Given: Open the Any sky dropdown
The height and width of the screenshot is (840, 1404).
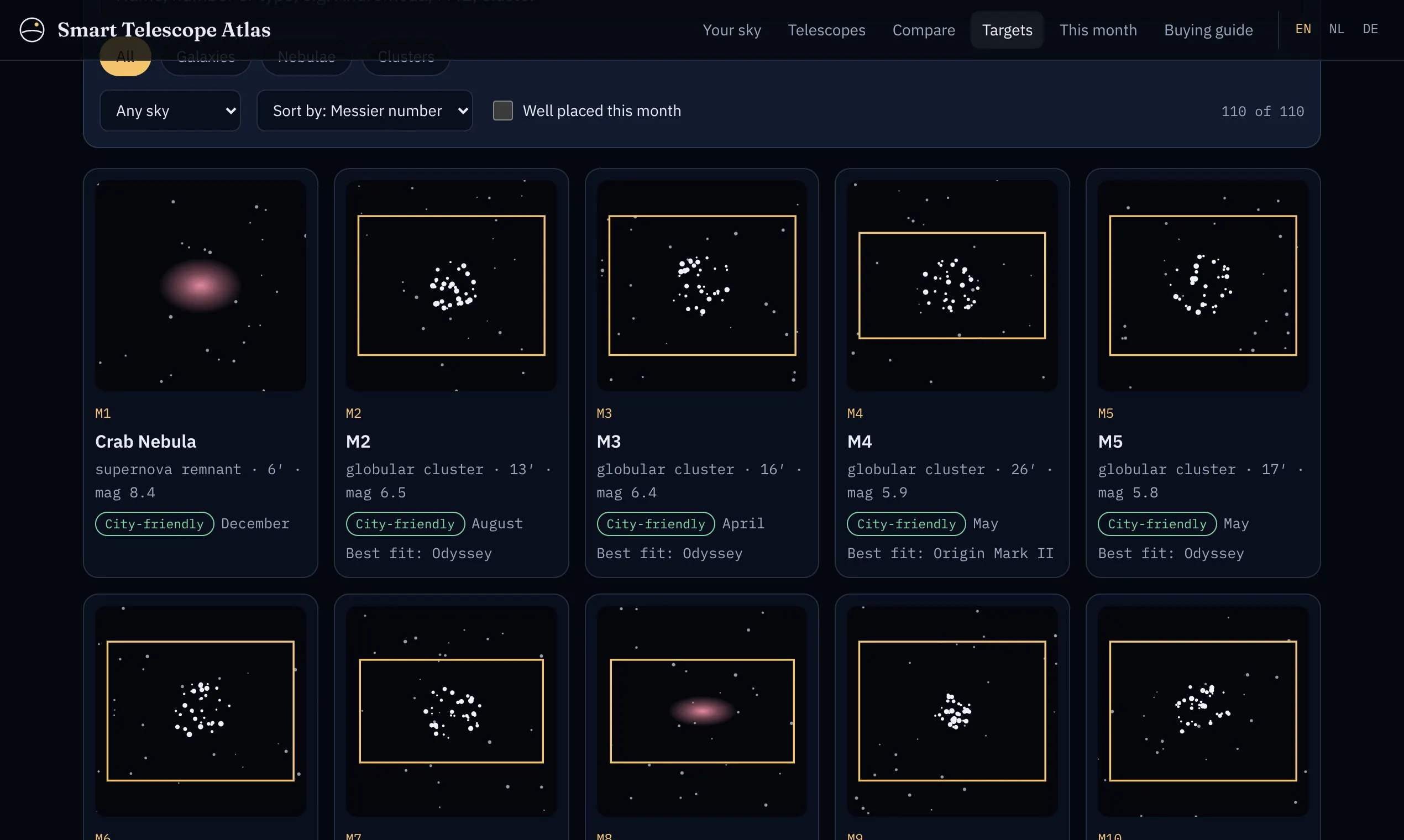Looking at the screenshot, I should pyautogui.click(x=170, y=111).
